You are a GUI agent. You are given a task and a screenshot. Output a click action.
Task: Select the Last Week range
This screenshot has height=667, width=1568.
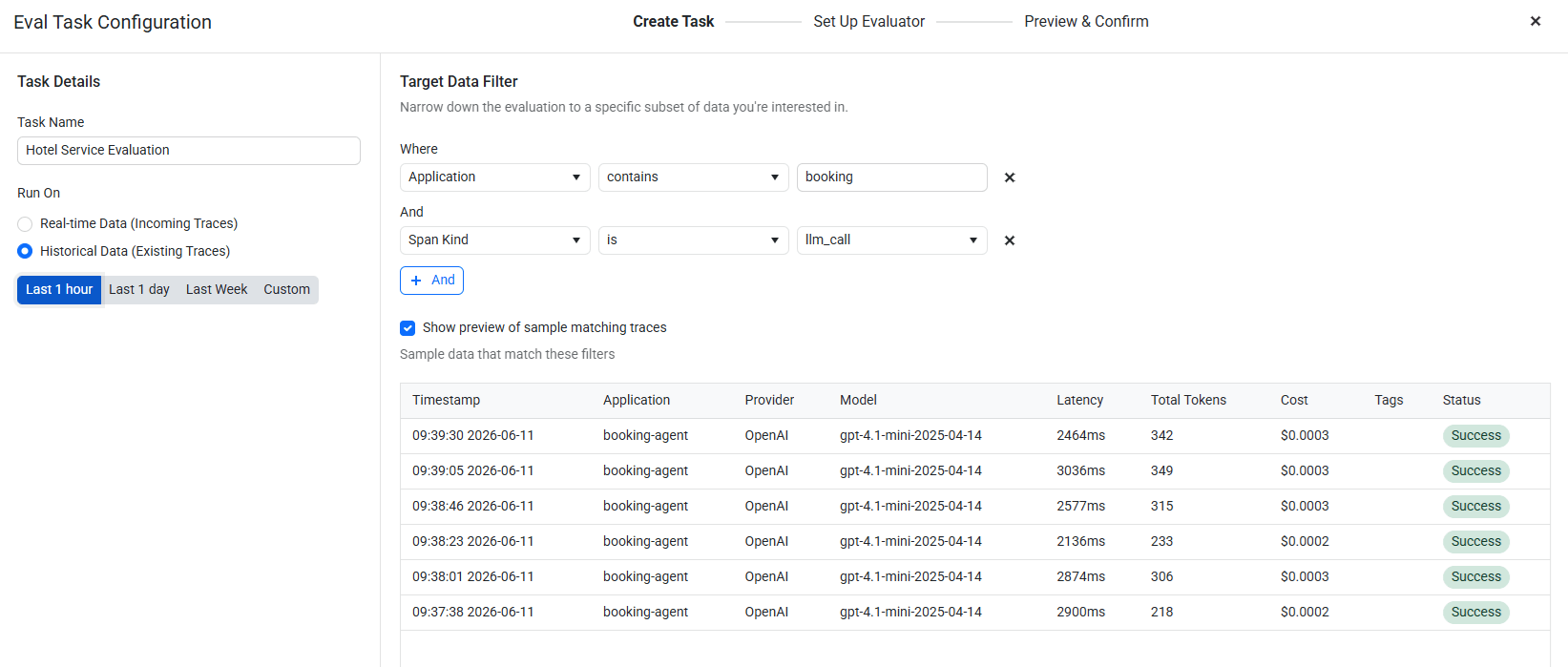pos(217,290)
